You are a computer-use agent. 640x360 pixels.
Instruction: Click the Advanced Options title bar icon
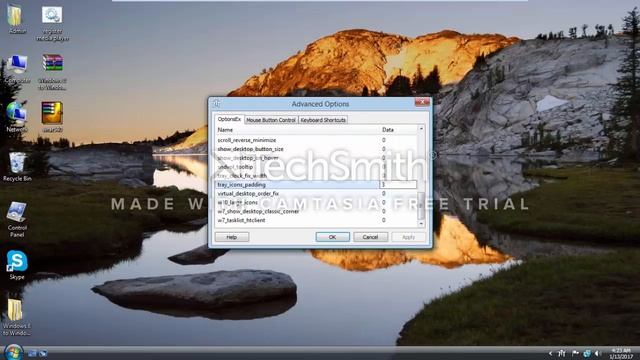click(217, 104)
